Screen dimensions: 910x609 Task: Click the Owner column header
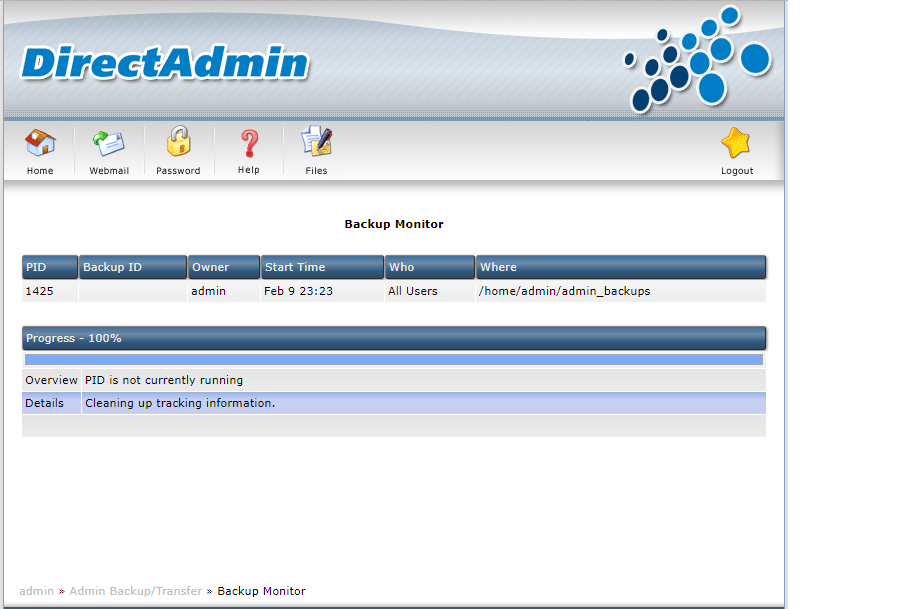[224, 267]
